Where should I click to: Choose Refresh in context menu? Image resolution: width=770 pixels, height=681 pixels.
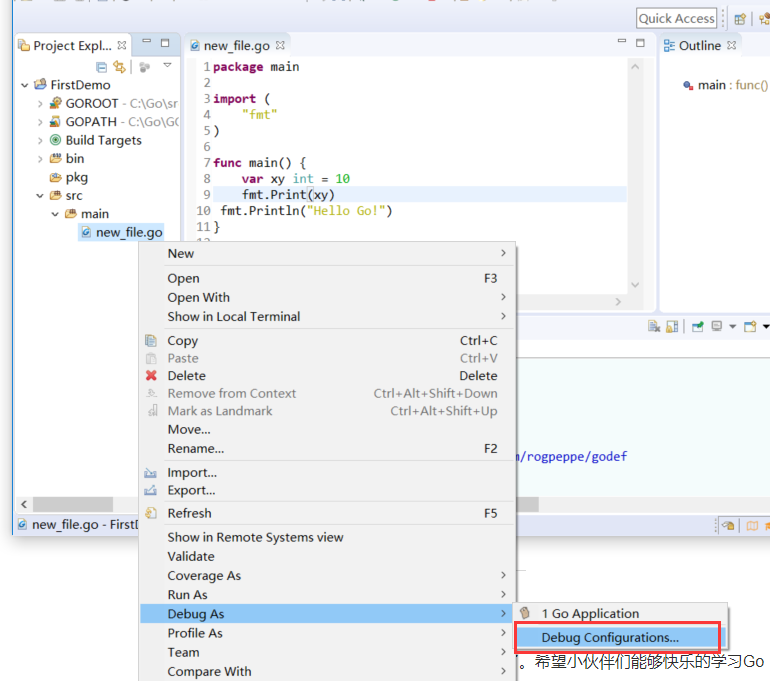click(328, 514)
